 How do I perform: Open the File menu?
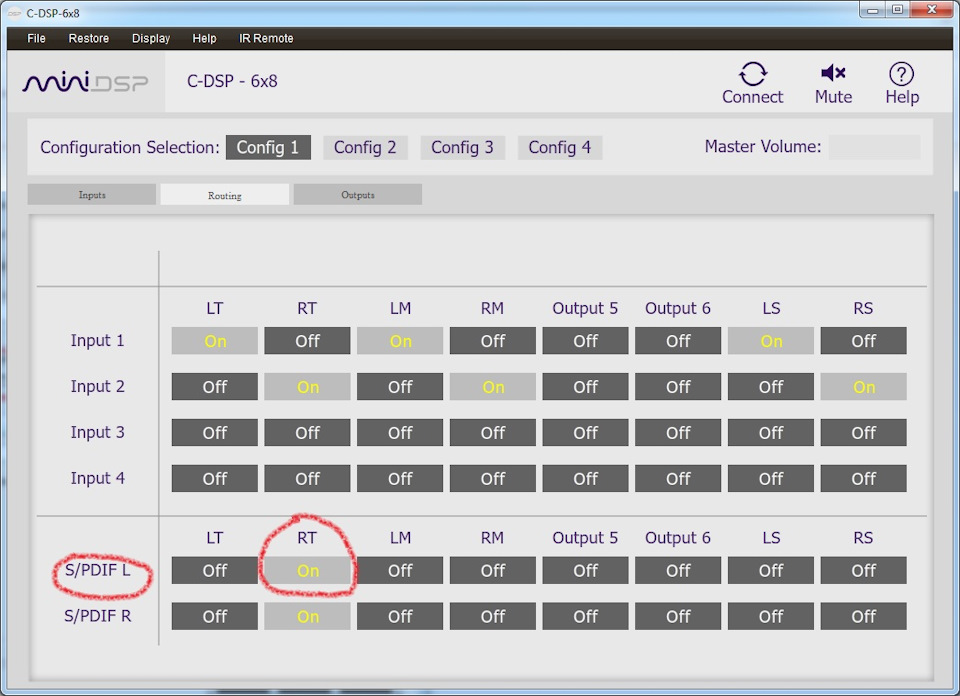36,38
